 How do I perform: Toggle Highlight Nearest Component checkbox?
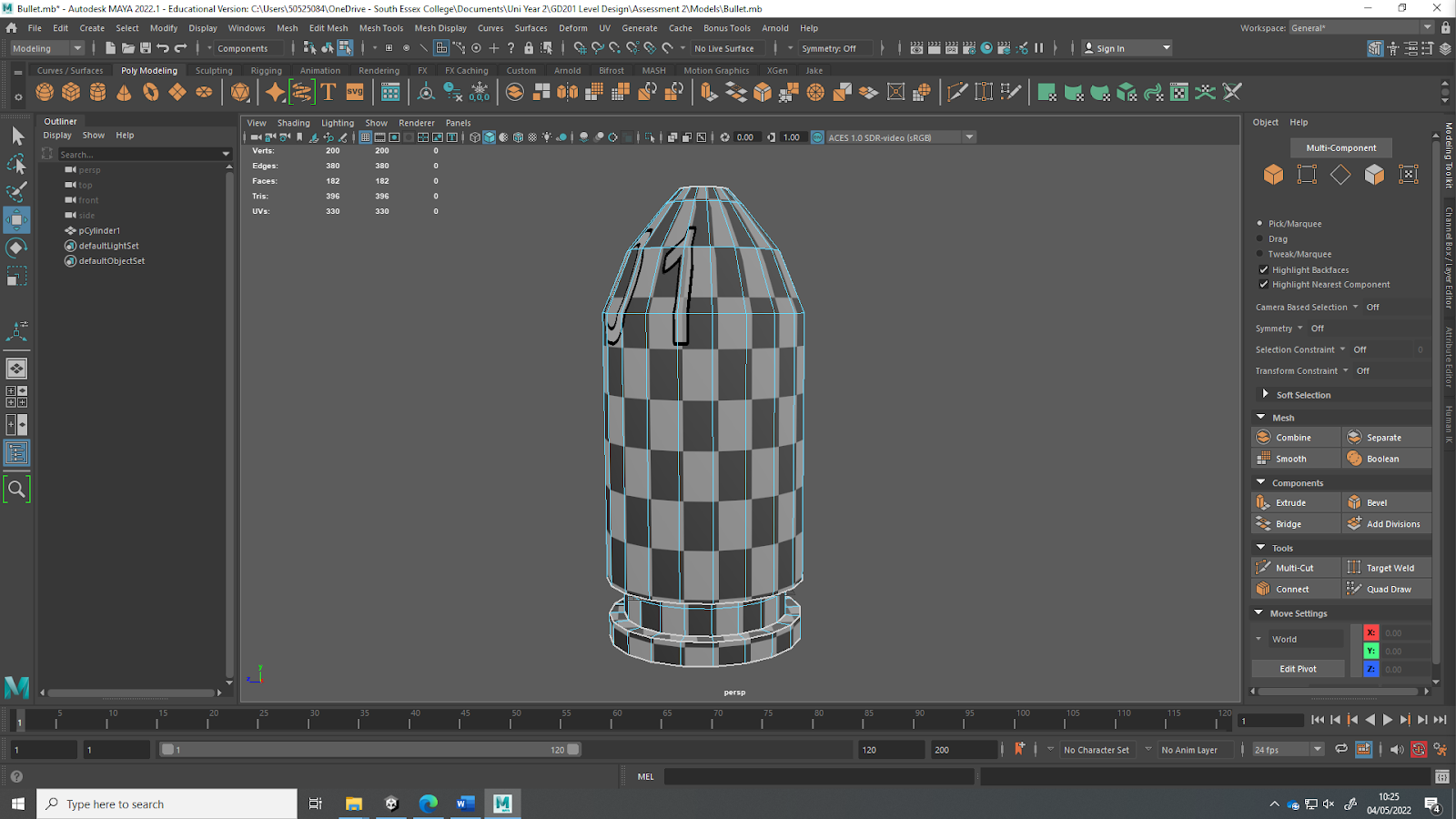(1263, 284)
